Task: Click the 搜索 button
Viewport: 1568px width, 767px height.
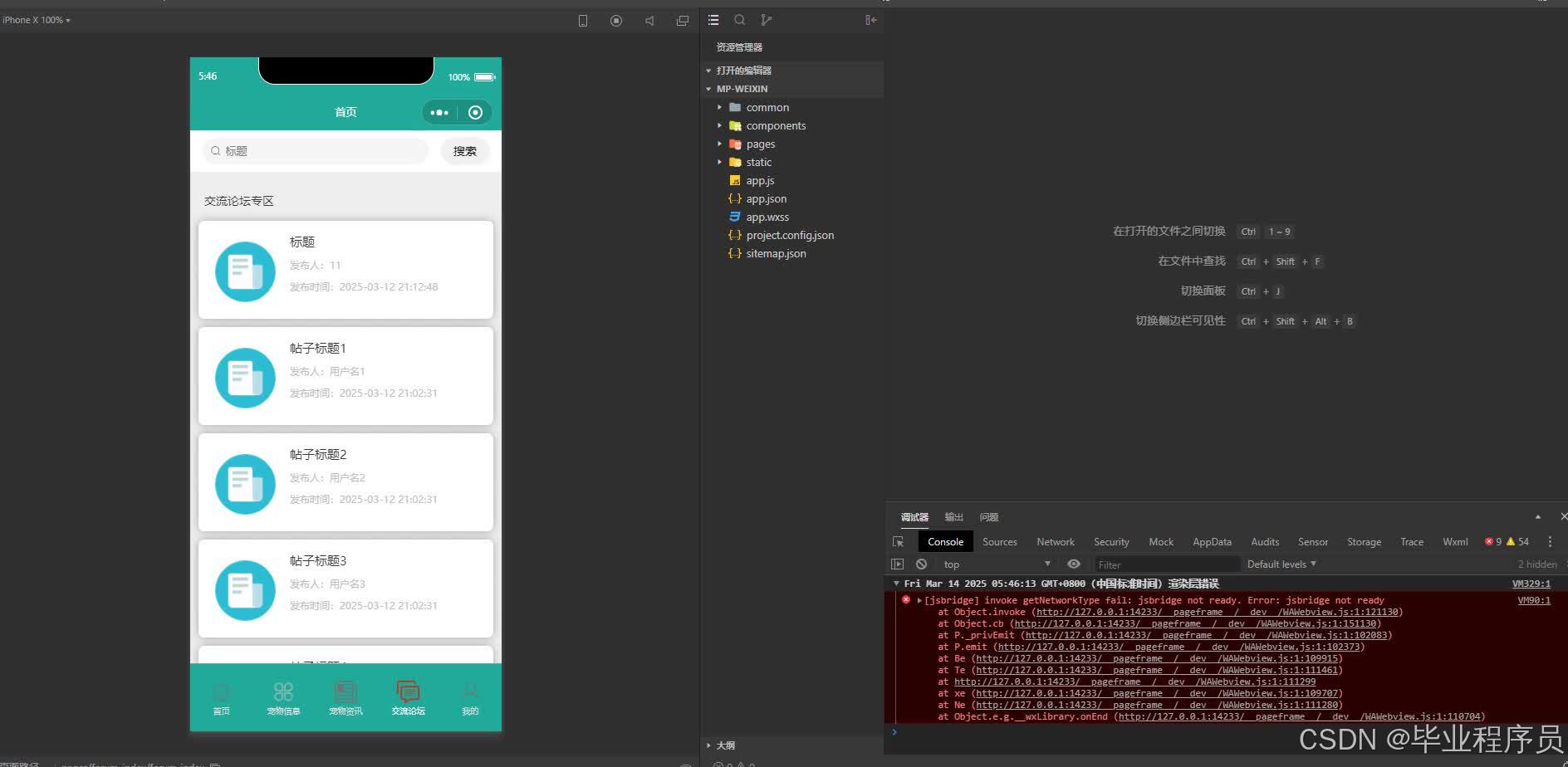Action: coord(465,151)
